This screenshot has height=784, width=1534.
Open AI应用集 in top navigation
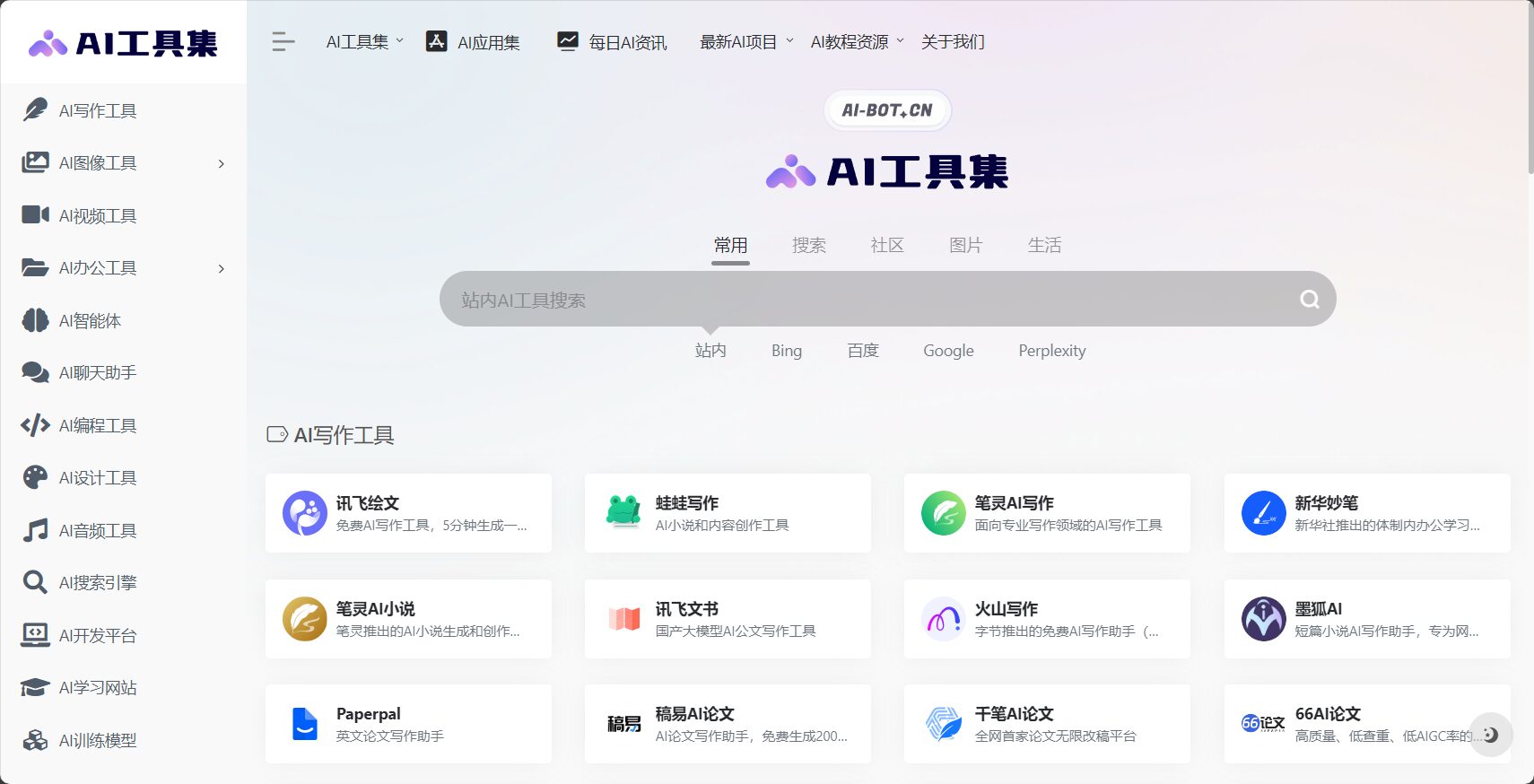point(474,41)
